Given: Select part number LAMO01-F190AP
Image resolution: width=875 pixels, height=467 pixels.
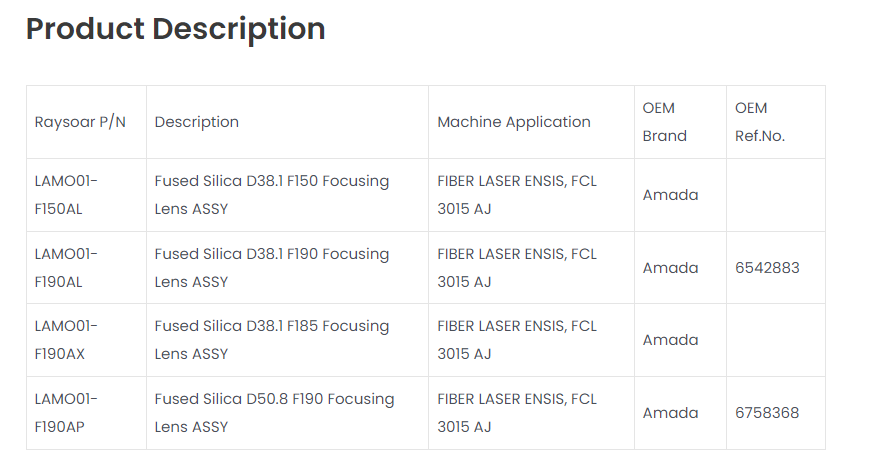Looking at the screenshot, I should pos(66,413).
